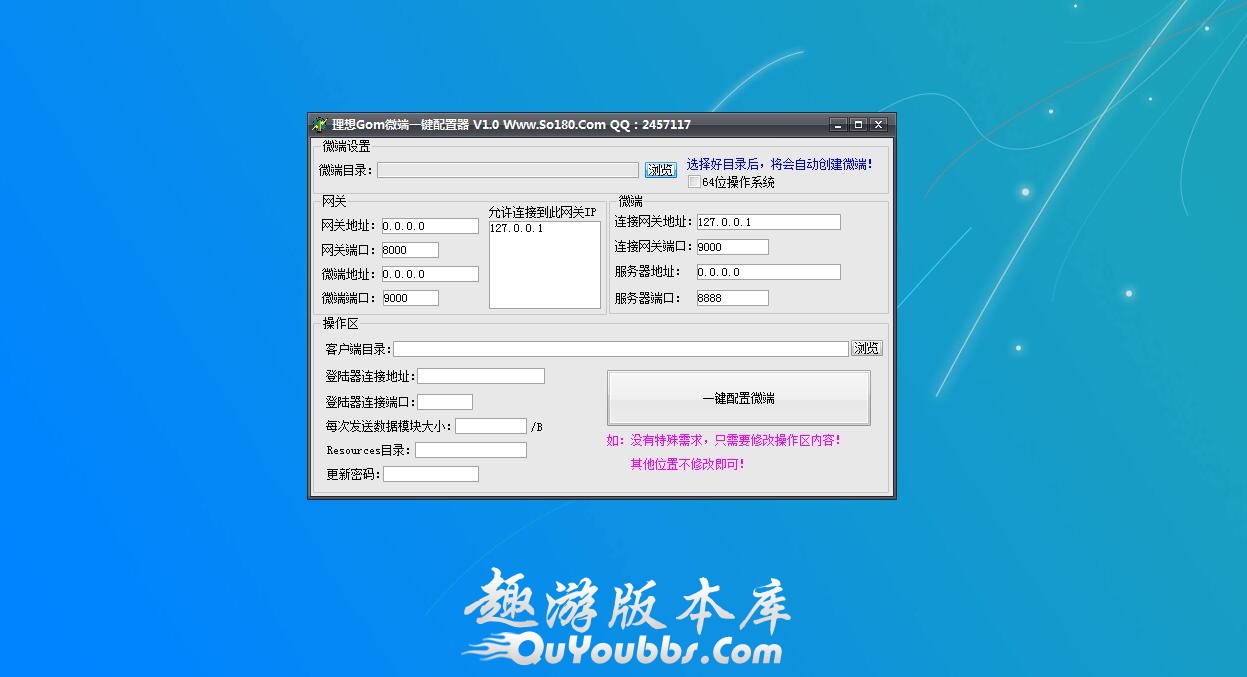
Task: Enable the 64位操作系统 checkbox
Action: [694, 182]
